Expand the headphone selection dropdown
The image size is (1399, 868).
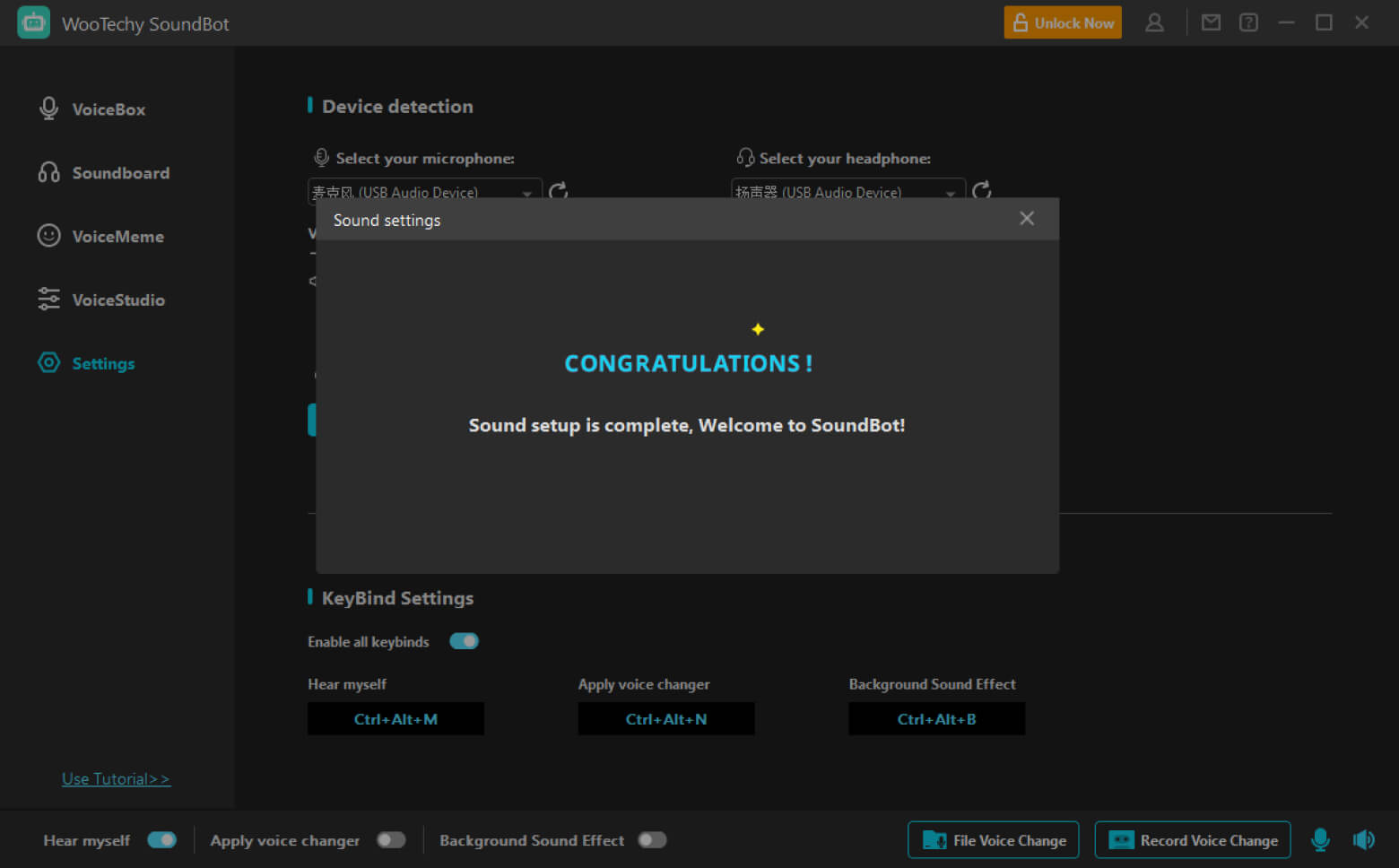tap(950, 192)
